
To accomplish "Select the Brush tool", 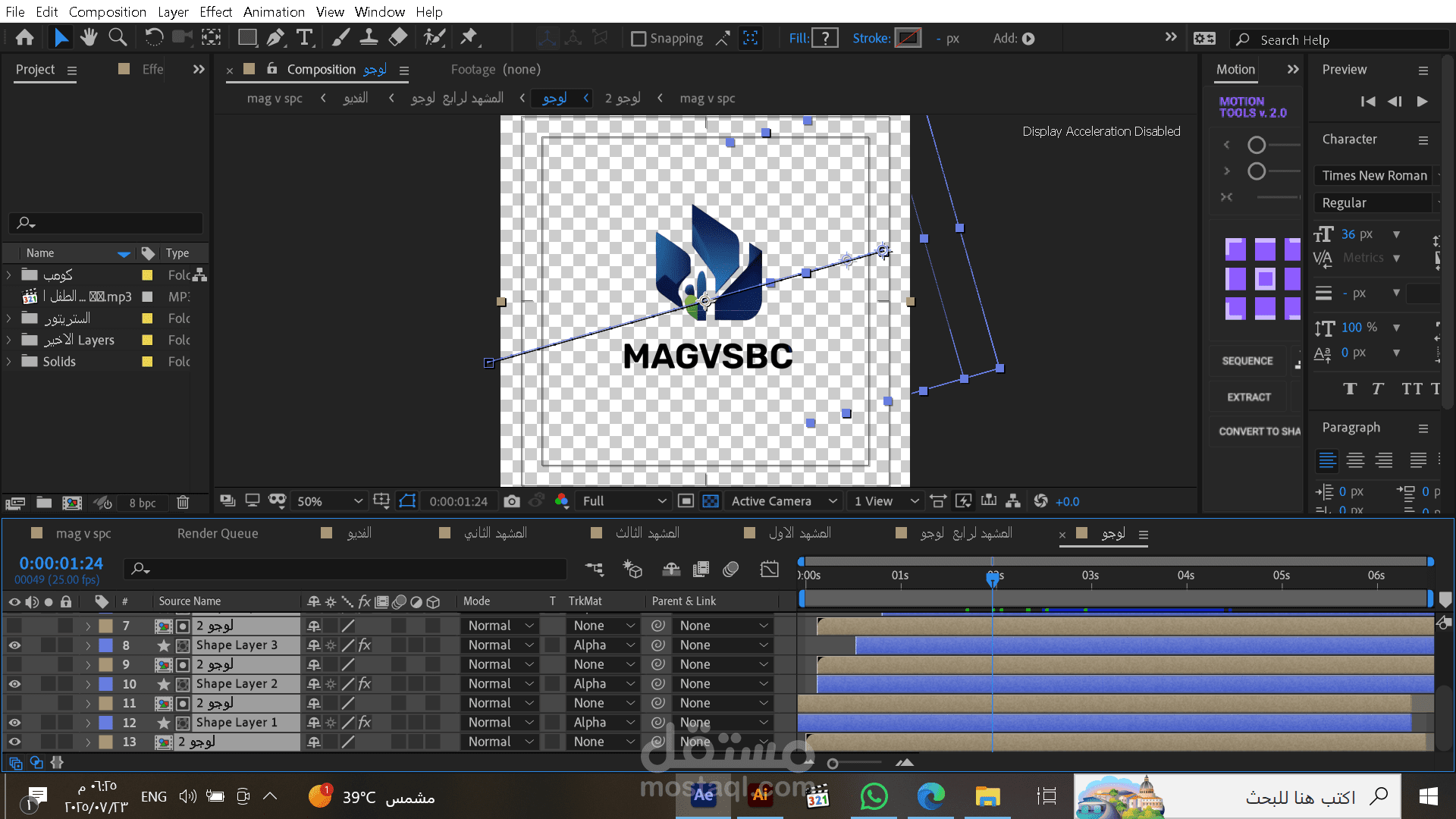I will 341,37.
